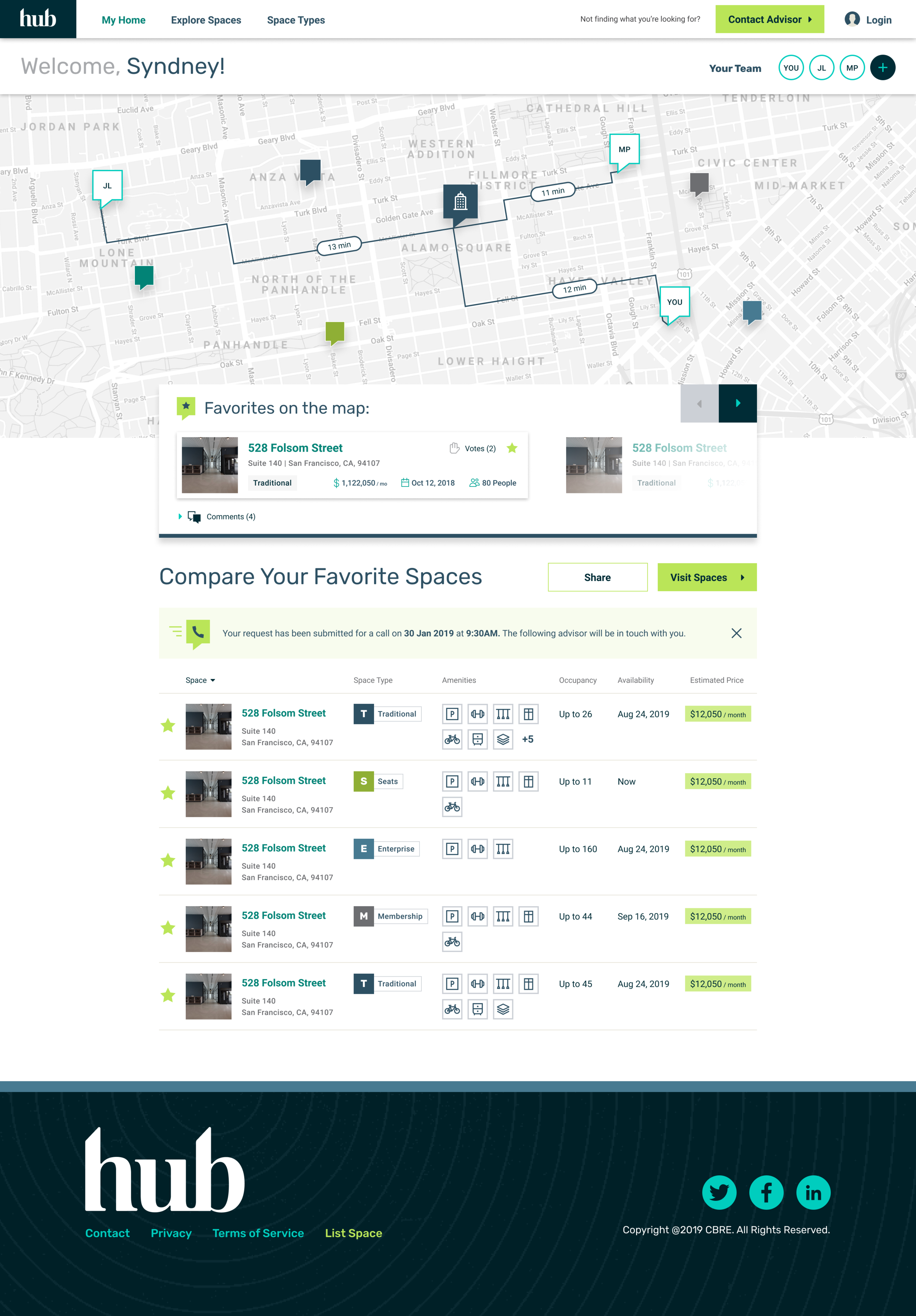Sort by the Space column dropdown
916x1316 pixels.
pos(200,680)
